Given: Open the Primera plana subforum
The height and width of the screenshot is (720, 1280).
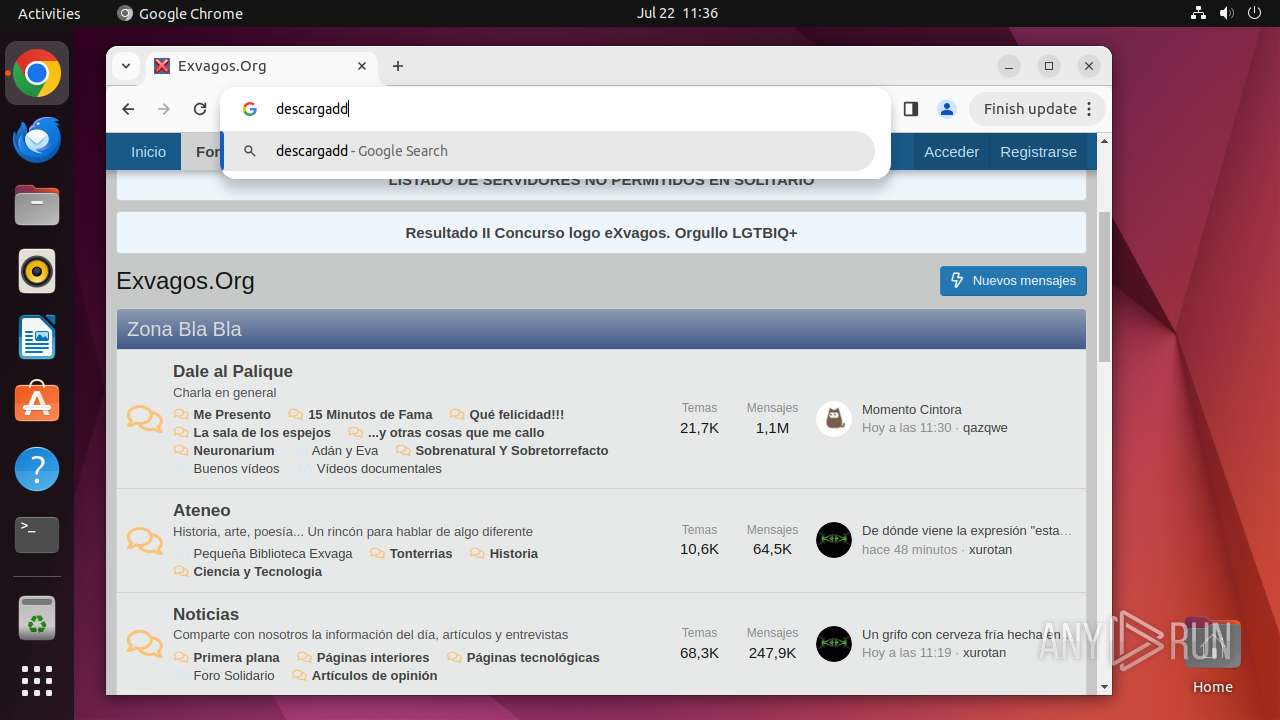Looking at the screenshot, I should [x=237, y=657].
